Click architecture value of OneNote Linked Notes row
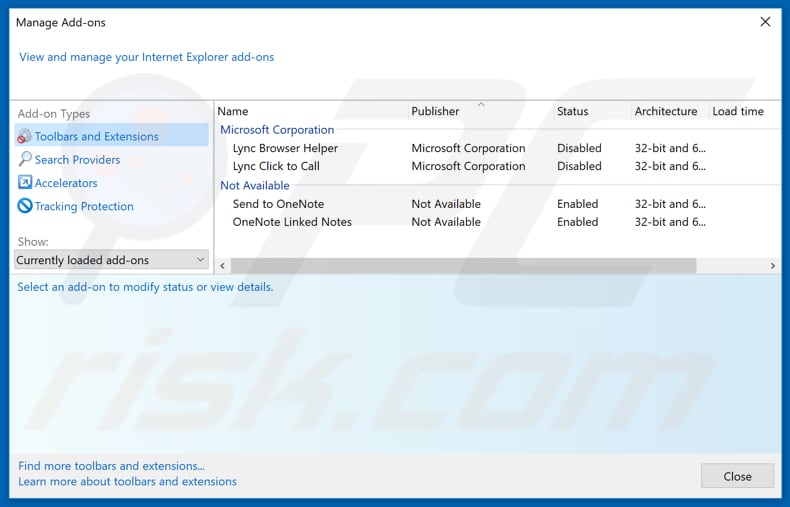790x507 pixels. pyautogui.click(x=670, y=222)
